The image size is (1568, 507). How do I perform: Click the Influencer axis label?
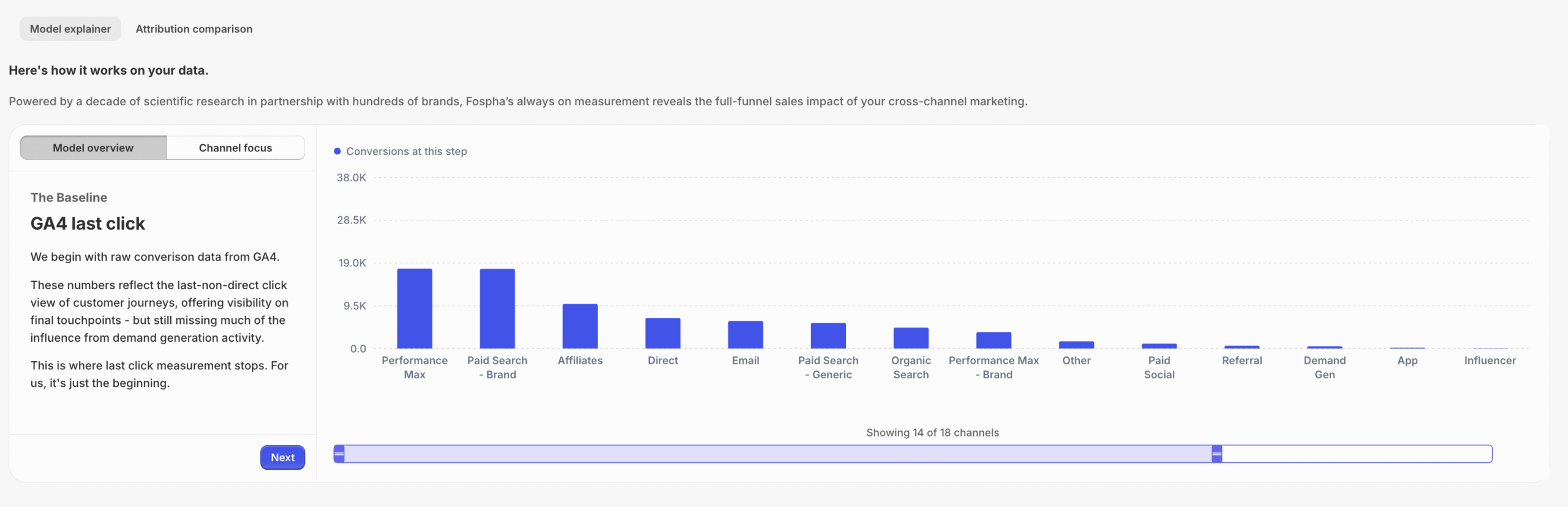(1490, 361)
